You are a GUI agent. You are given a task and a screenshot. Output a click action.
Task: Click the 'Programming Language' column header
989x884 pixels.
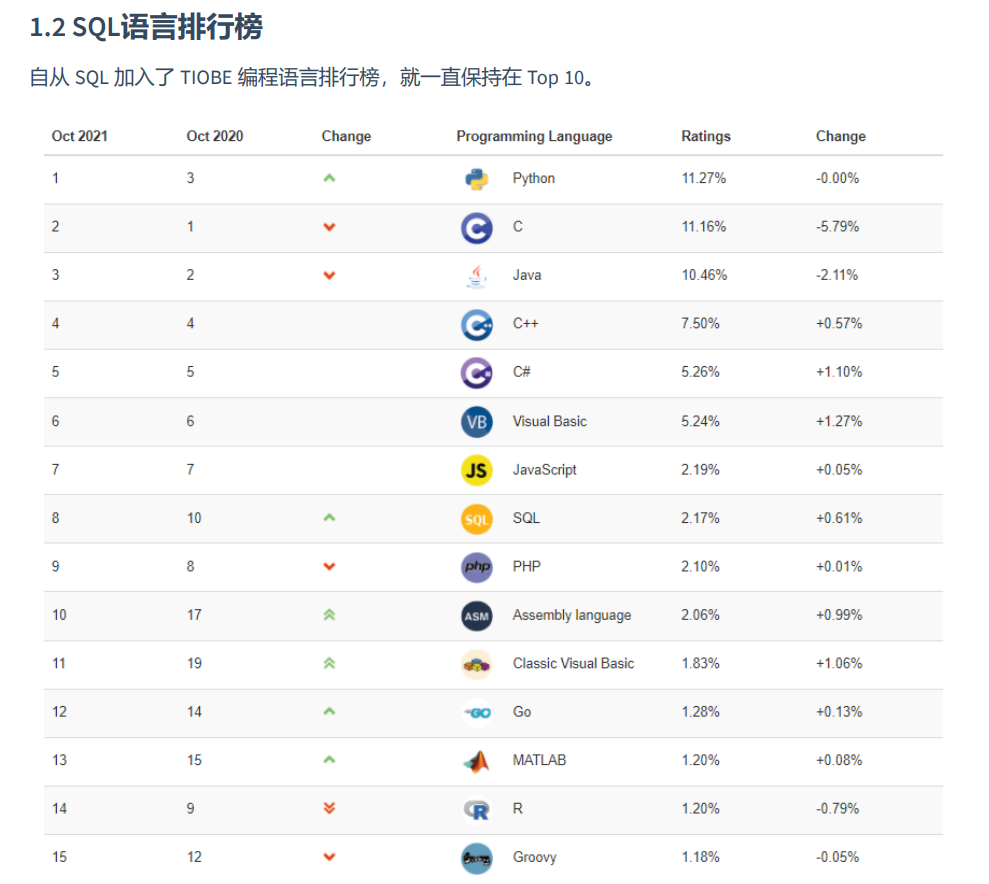coord(534,137)
